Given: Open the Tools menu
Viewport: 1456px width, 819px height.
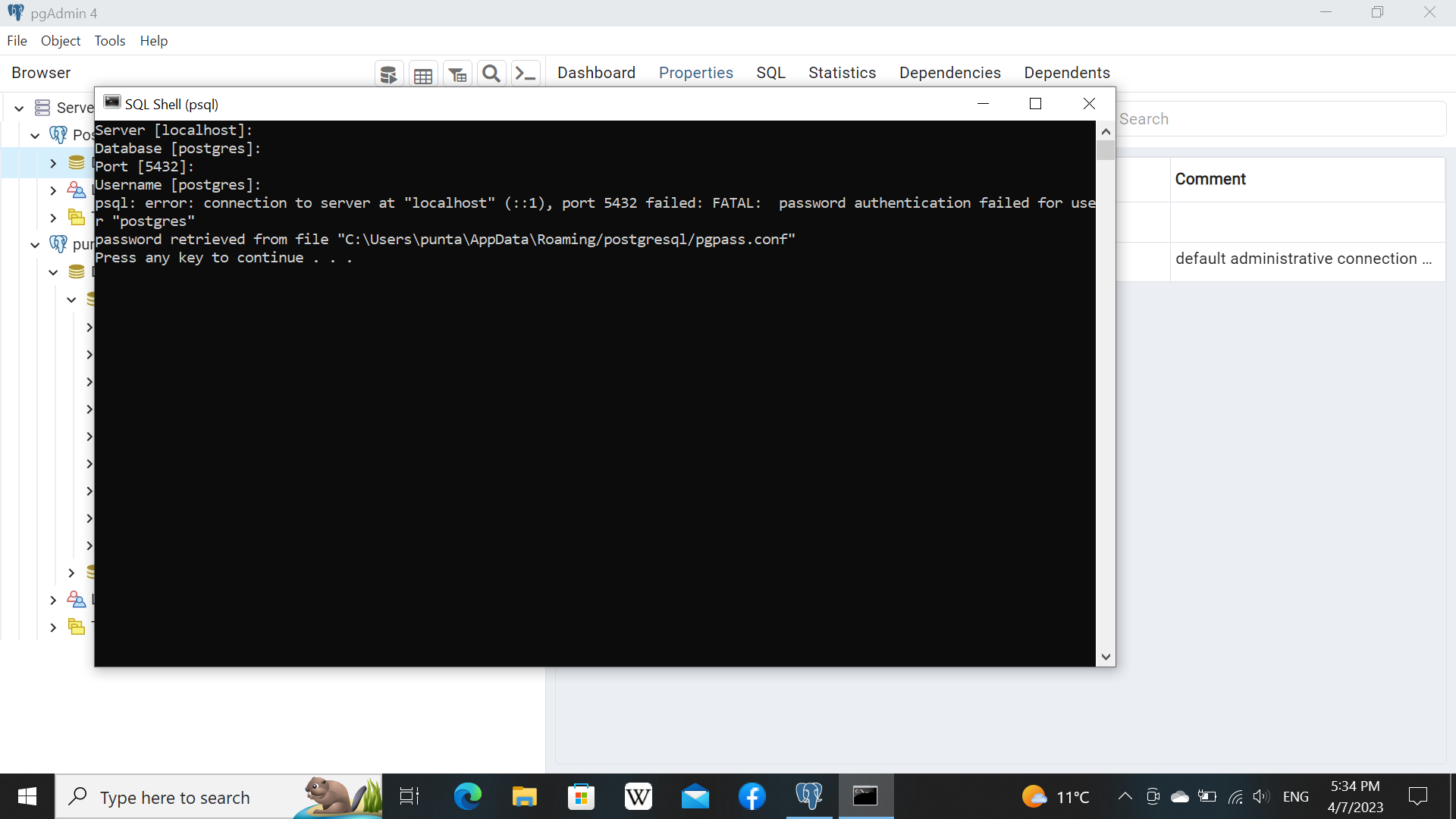Looking at the screenshot, I should pos(109,41).
